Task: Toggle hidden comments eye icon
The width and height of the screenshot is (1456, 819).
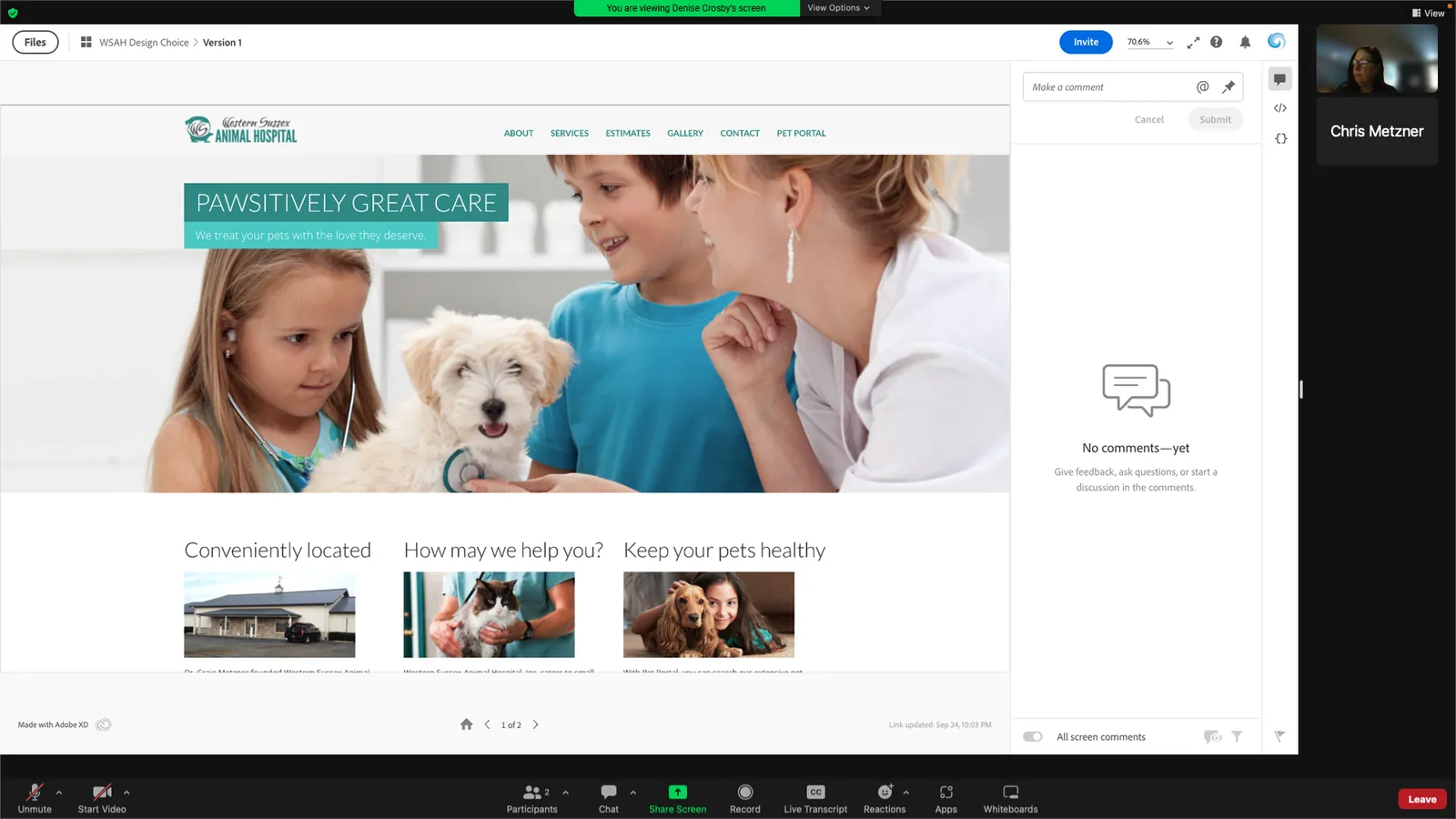Action: click(1212, 737)
